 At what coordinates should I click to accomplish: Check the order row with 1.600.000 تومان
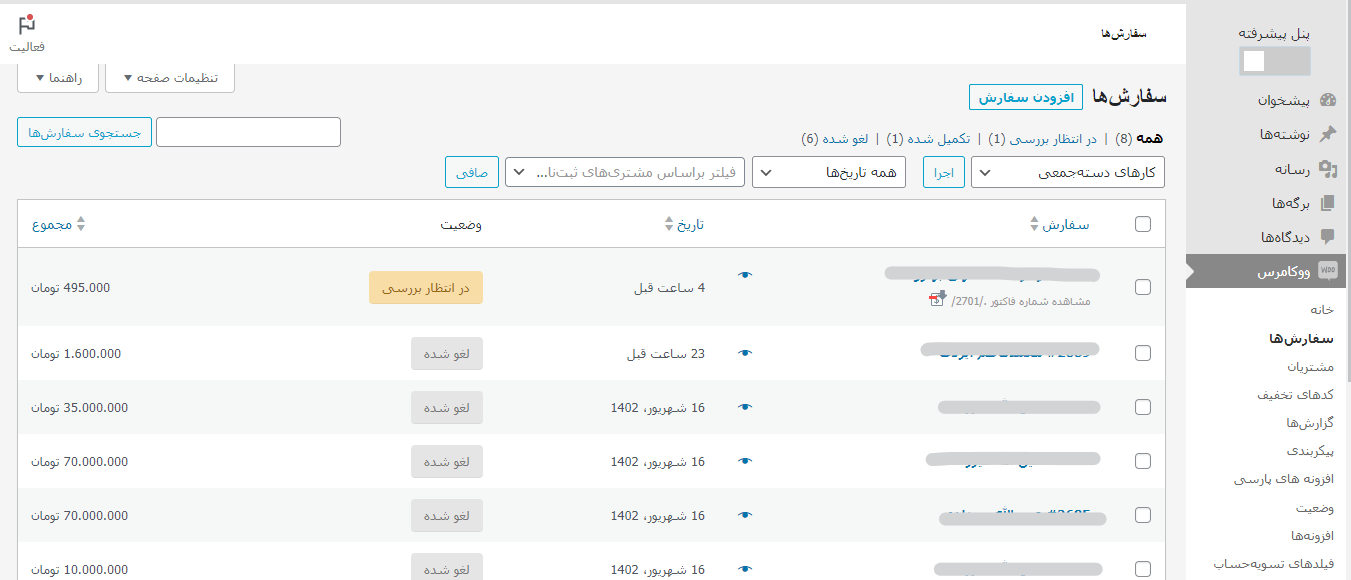tap(1143, 353)
